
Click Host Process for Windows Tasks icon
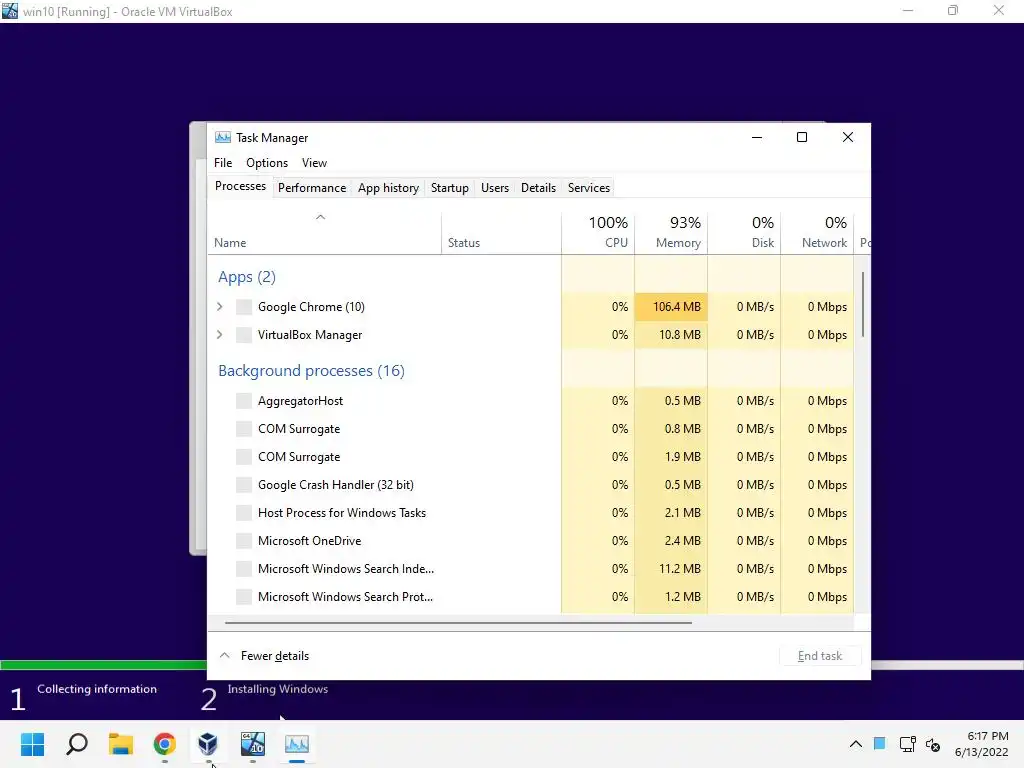[244, 513]
